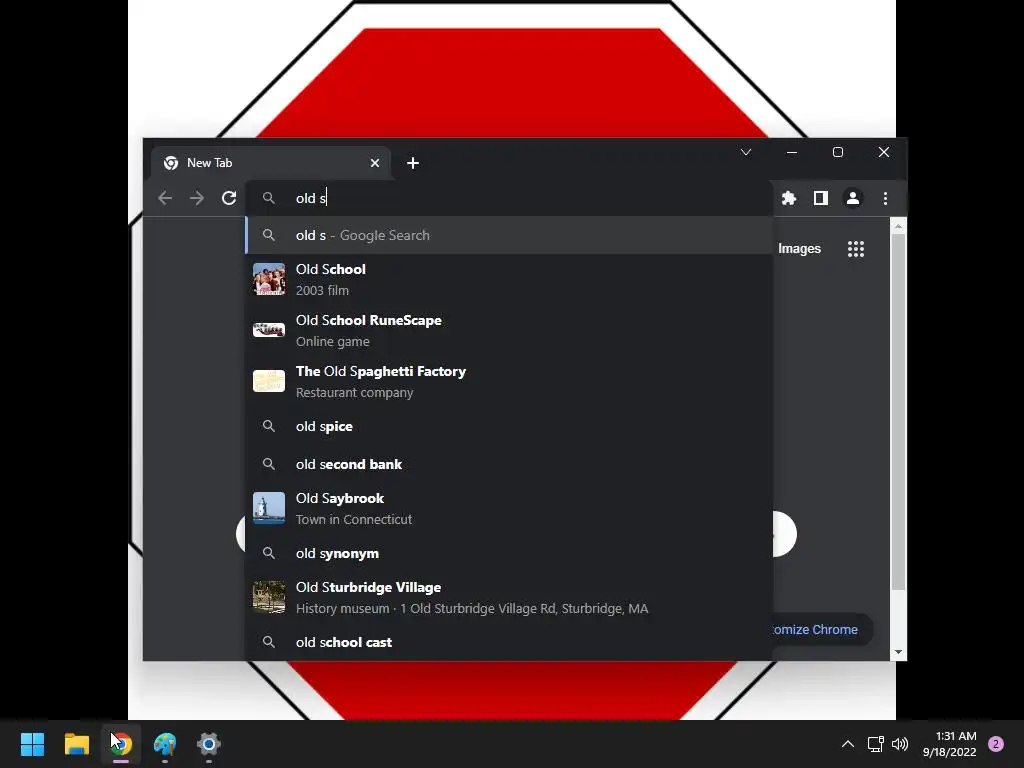Click in the address bar containing 'old s'

tap(509, 198)
